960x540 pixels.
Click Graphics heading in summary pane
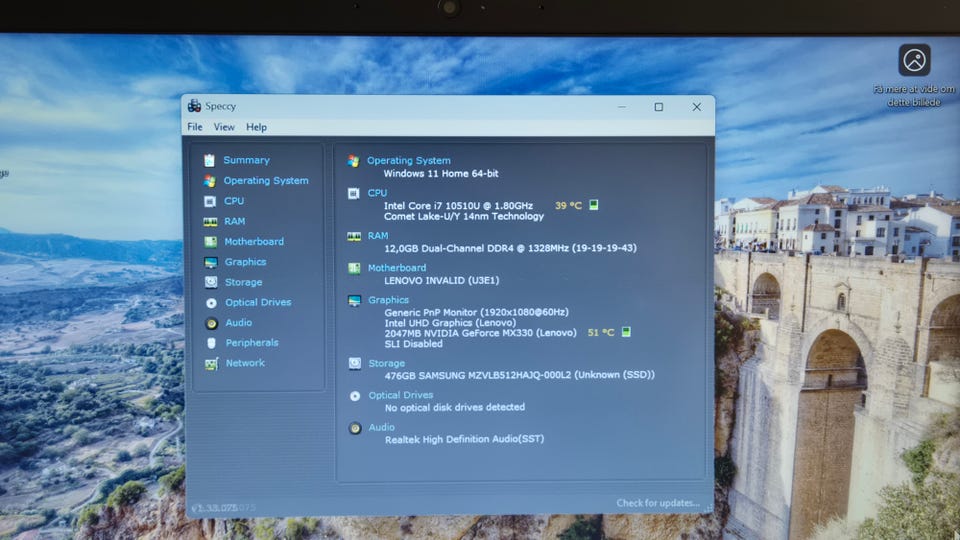coord(388,300)
